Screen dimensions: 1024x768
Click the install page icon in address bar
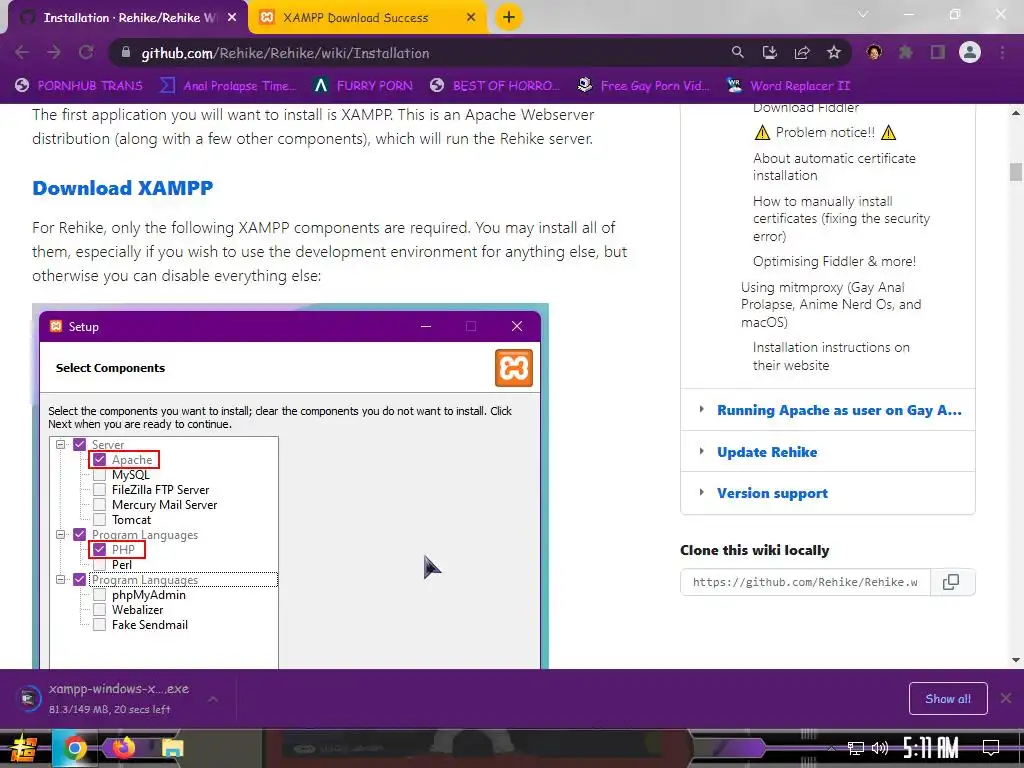tap(770, 52)
